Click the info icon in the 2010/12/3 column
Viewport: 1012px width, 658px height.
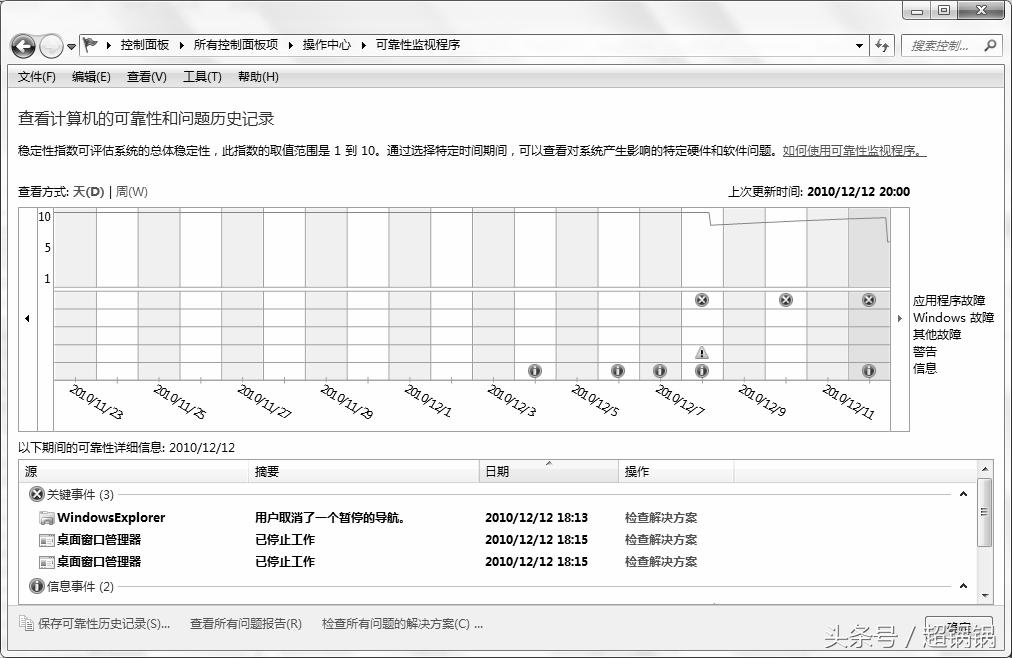(x=534, y=370)
